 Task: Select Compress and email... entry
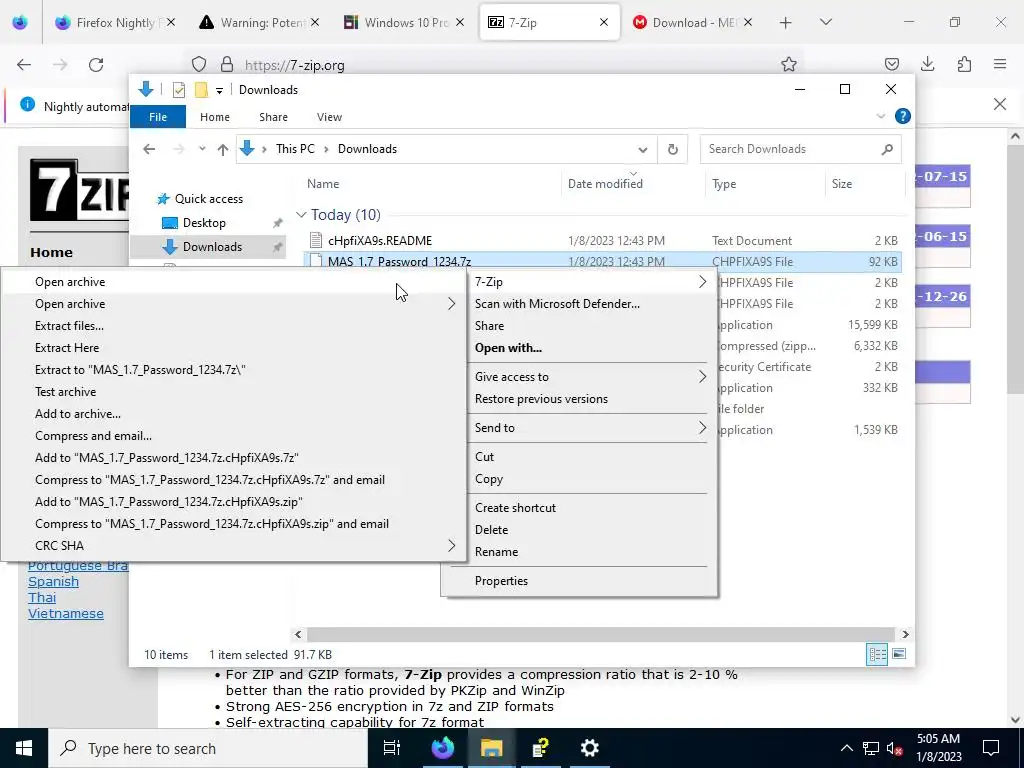pos(93,436)
